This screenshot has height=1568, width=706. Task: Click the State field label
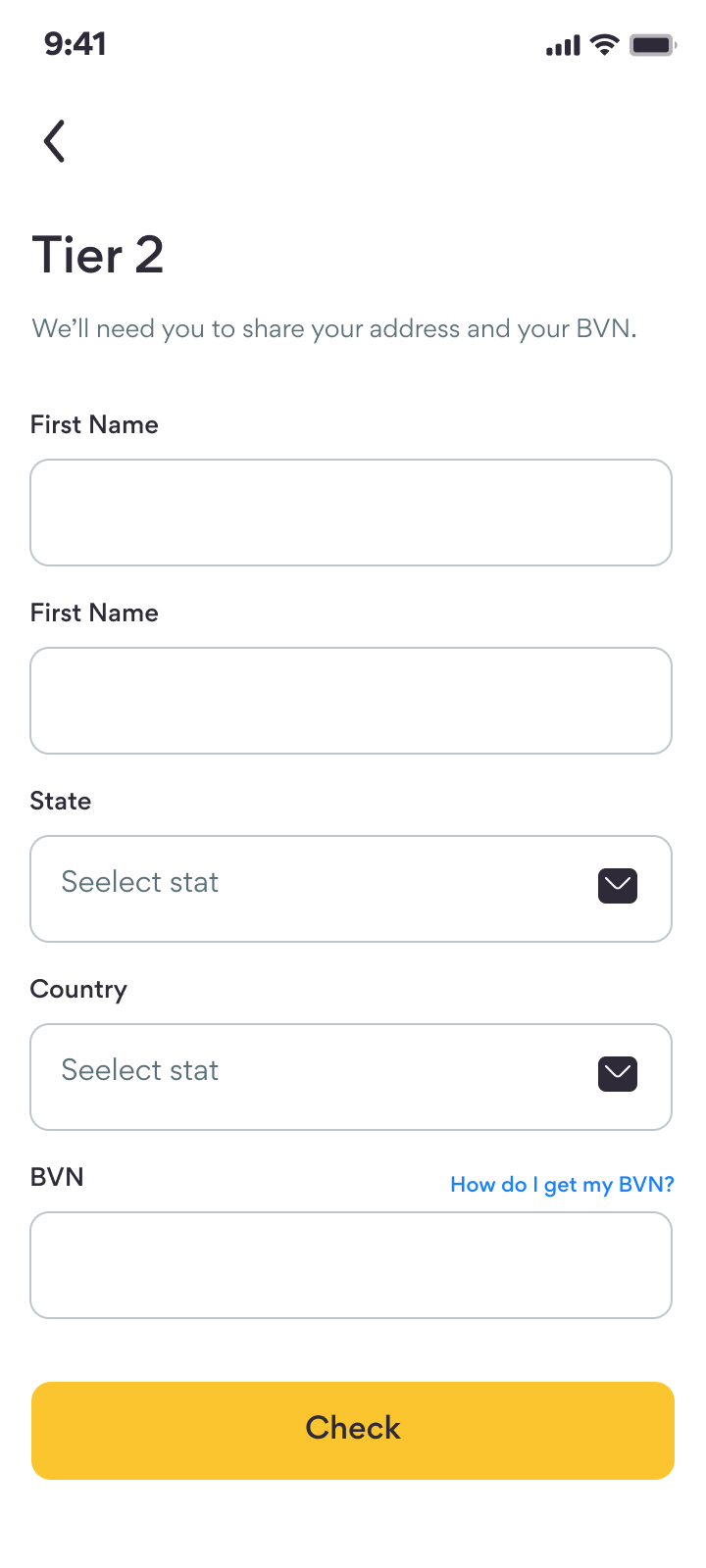pos(61,801)
